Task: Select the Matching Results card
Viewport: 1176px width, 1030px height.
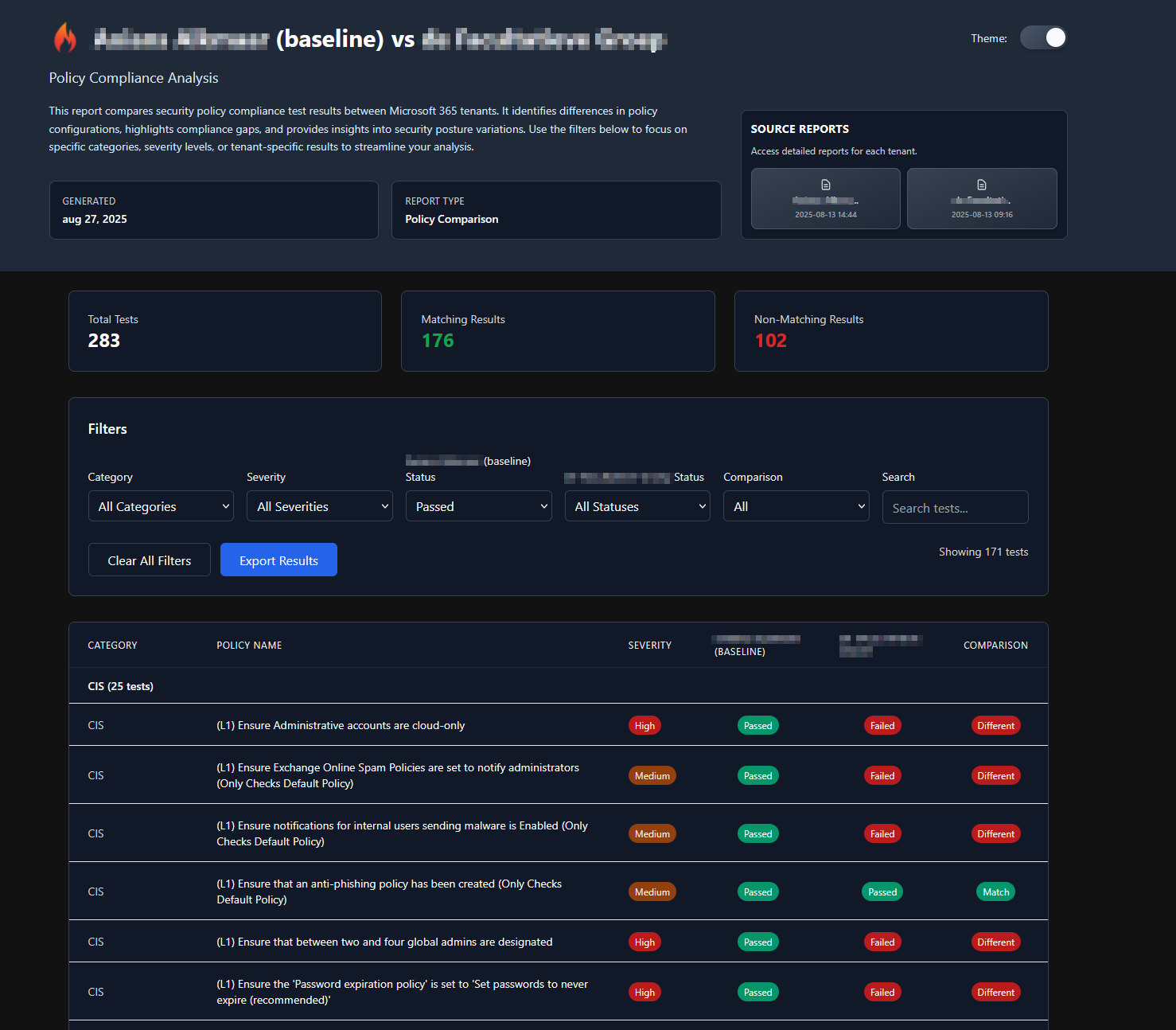Action: coord(558,331)
